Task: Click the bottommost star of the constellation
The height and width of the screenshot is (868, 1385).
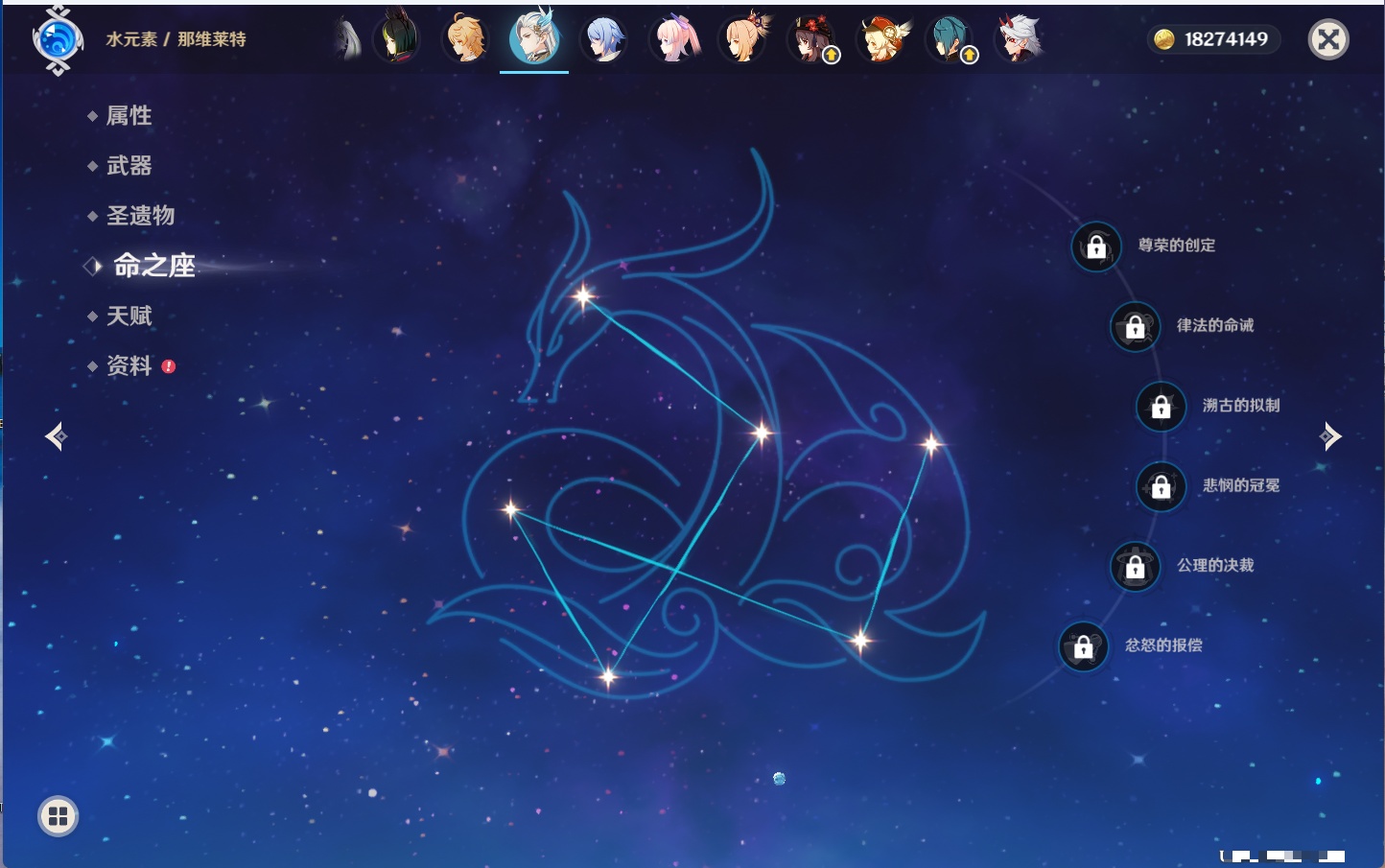Action: coord(607,677)
